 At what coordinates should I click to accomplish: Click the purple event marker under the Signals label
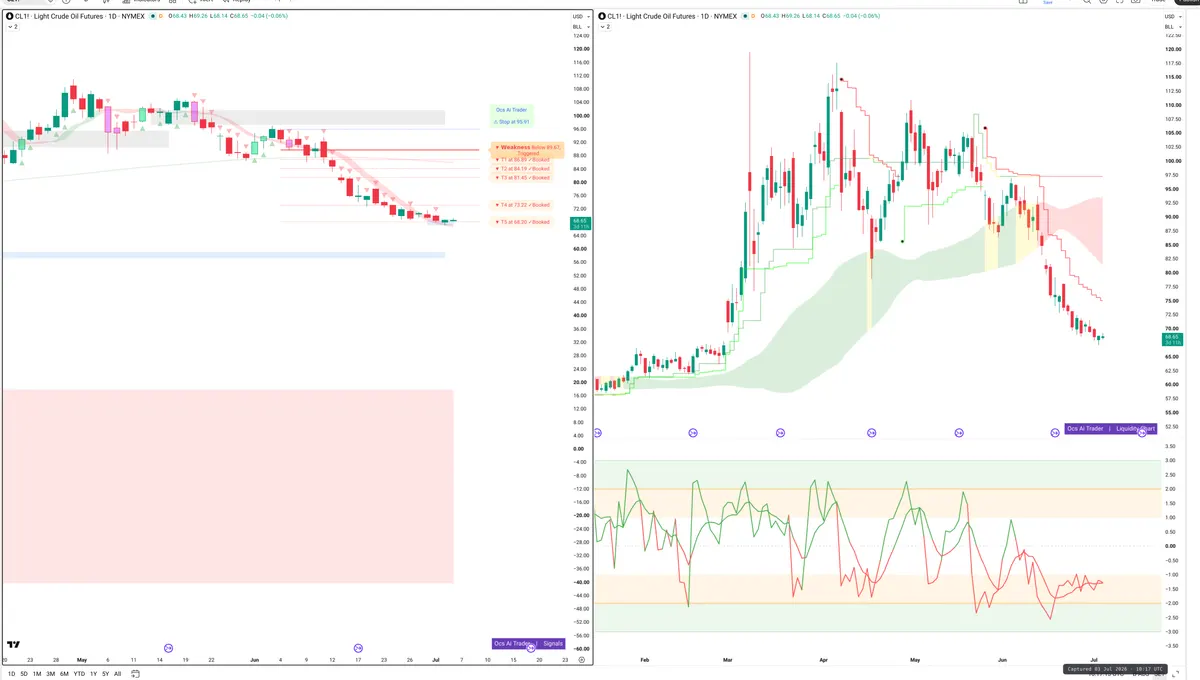(532, 648)
